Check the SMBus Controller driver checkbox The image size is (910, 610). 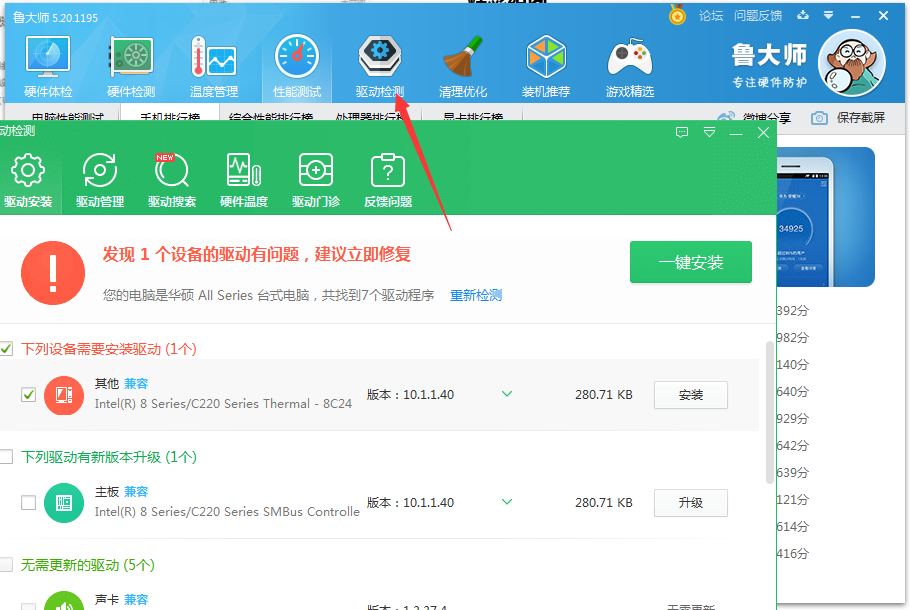coord(28,503)
